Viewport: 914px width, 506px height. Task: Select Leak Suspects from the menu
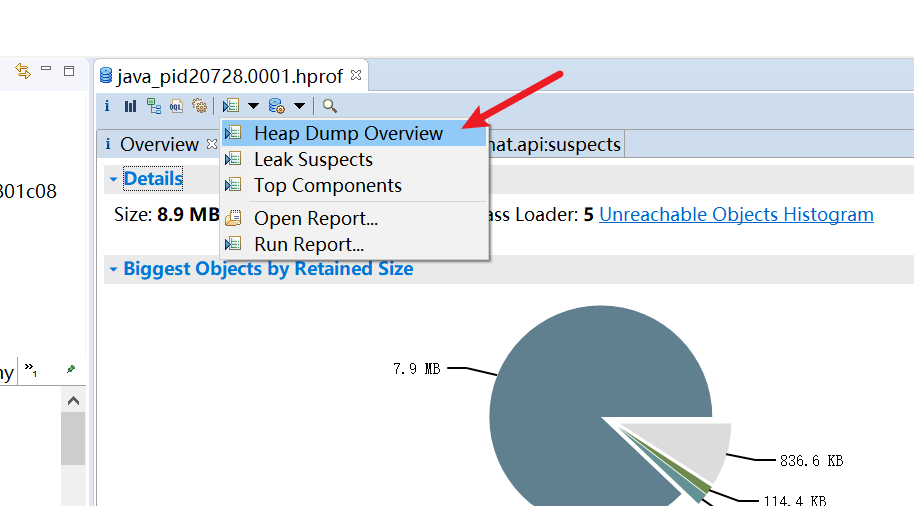tap(313, 160)
